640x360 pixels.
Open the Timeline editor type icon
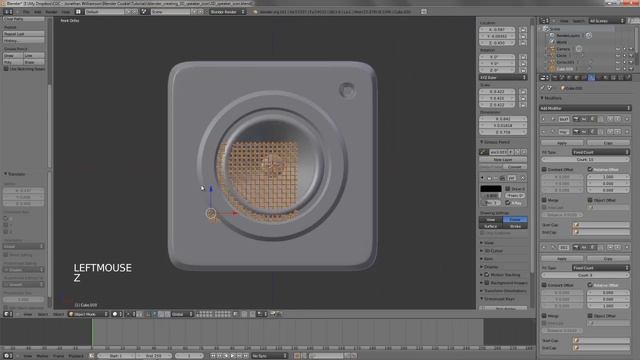click(x=8, y=356)
